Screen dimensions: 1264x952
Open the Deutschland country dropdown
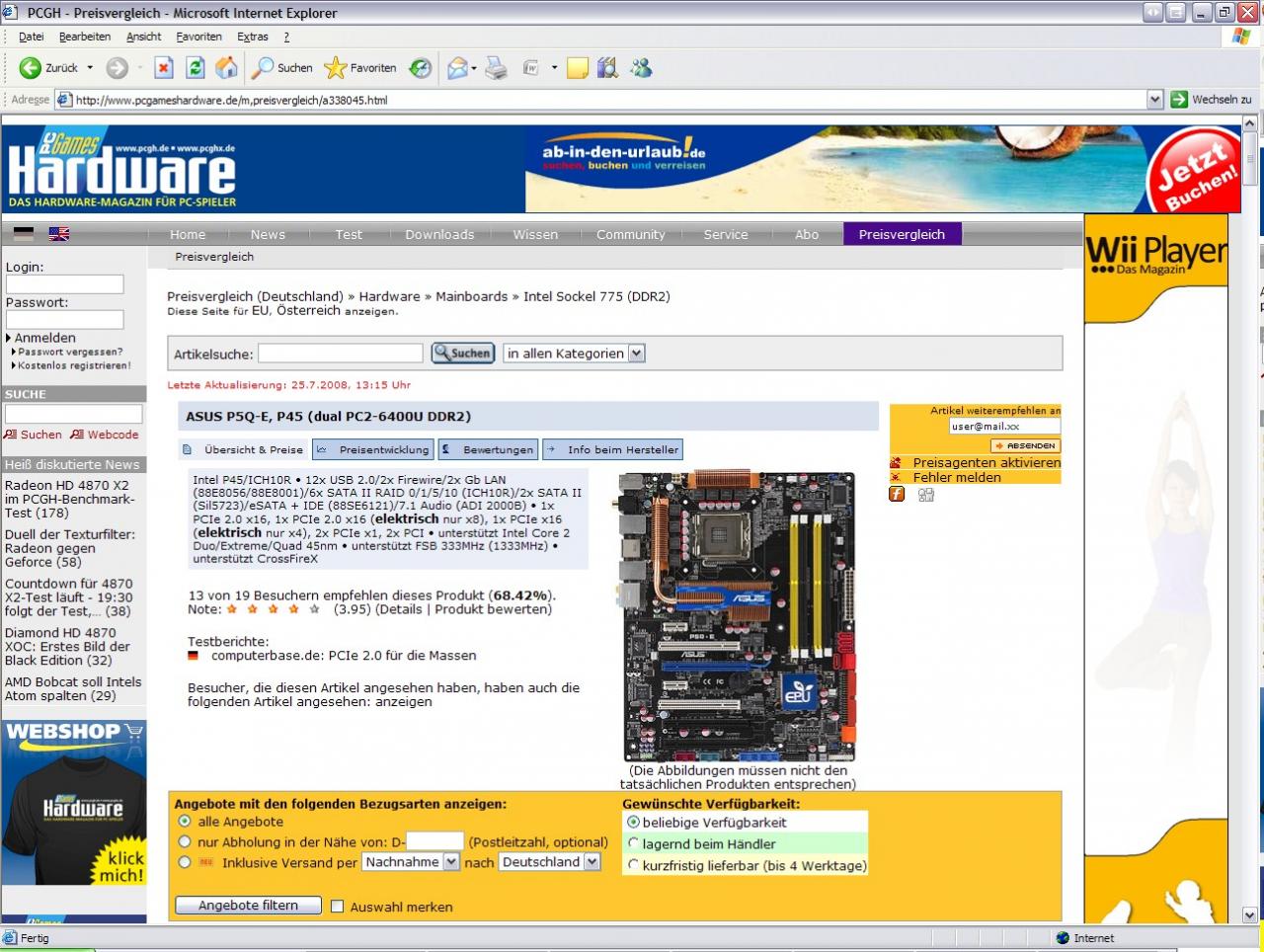point(549,862)
